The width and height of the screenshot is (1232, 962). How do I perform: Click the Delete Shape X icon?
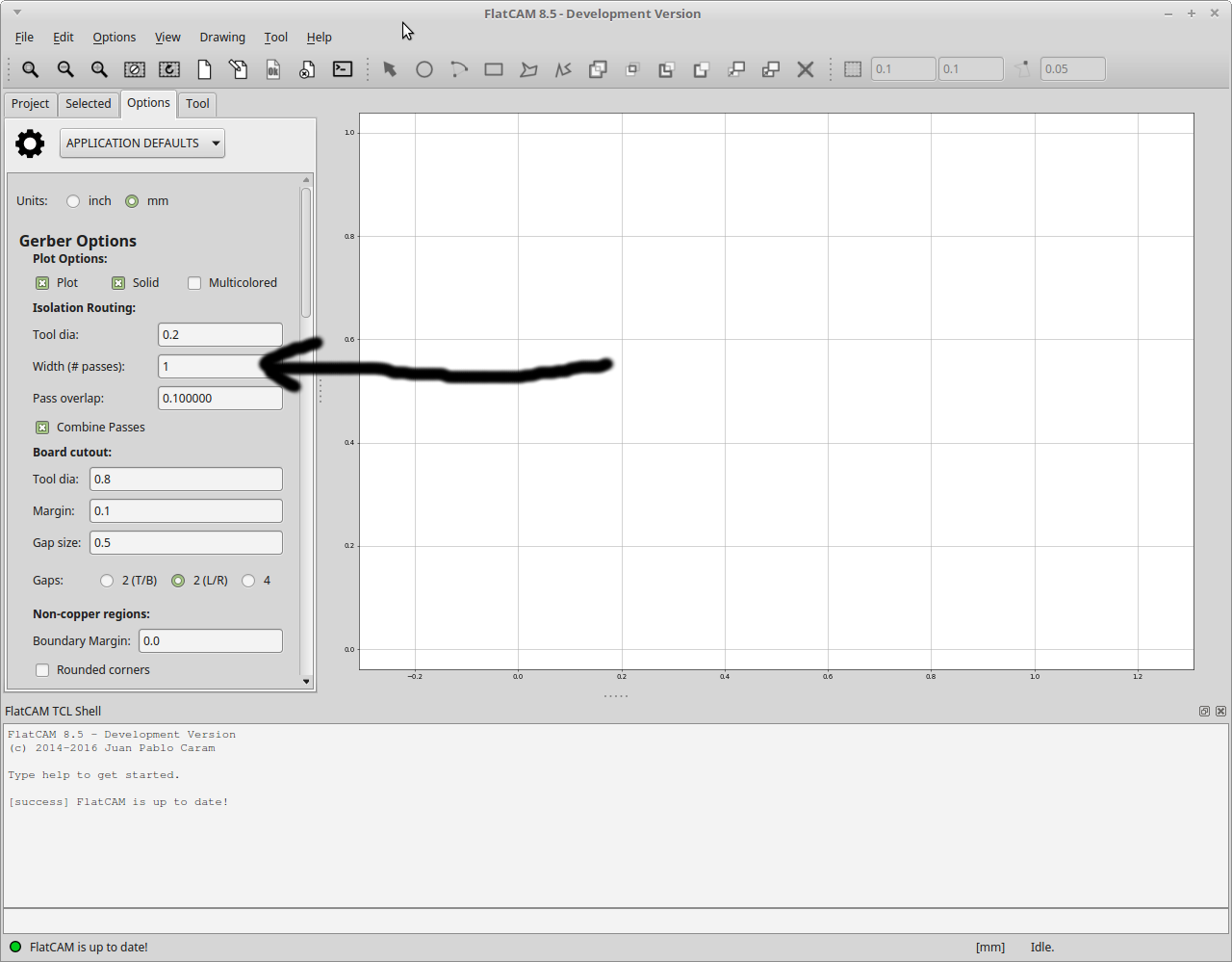tap(806, 69)
